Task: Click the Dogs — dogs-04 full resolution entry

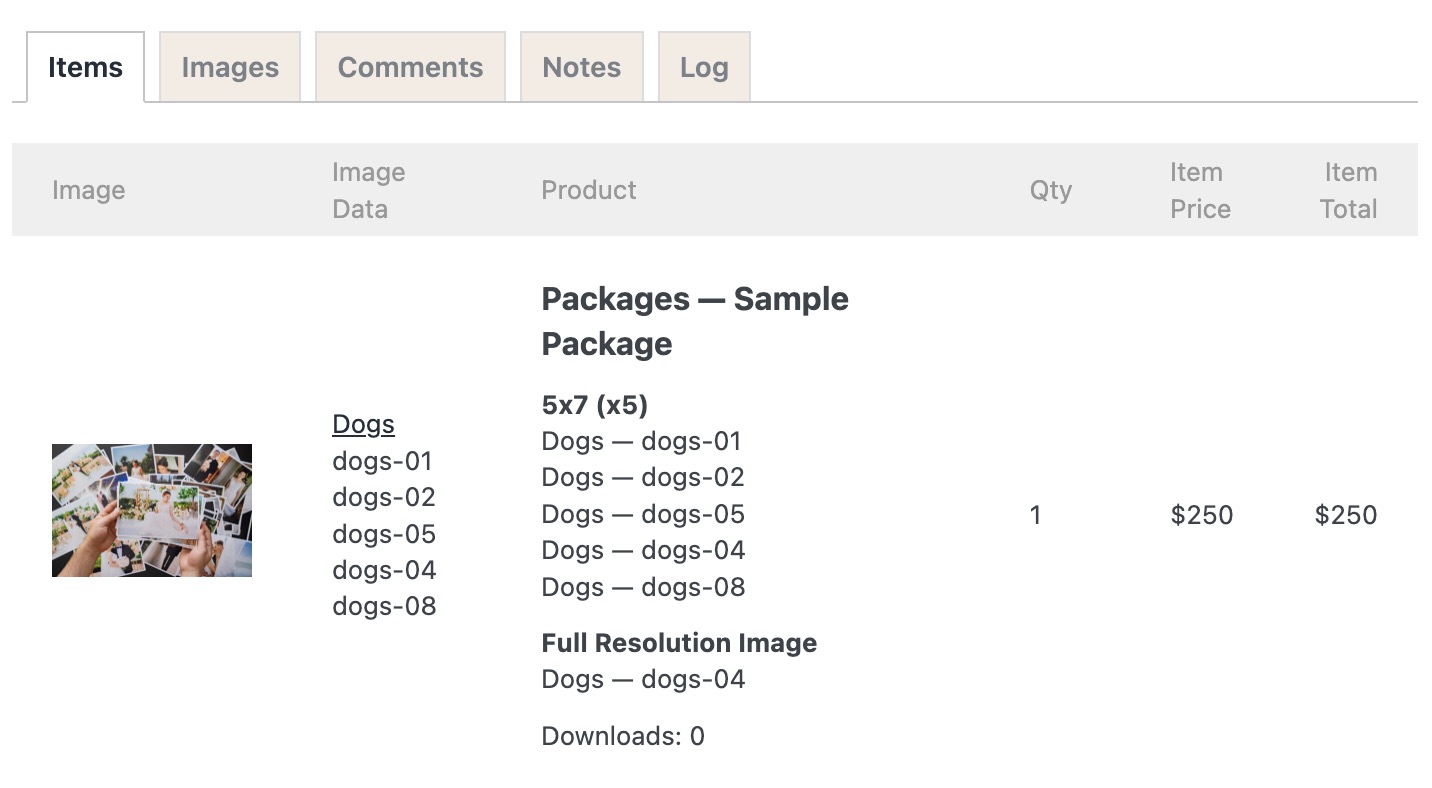Action: 643,679
